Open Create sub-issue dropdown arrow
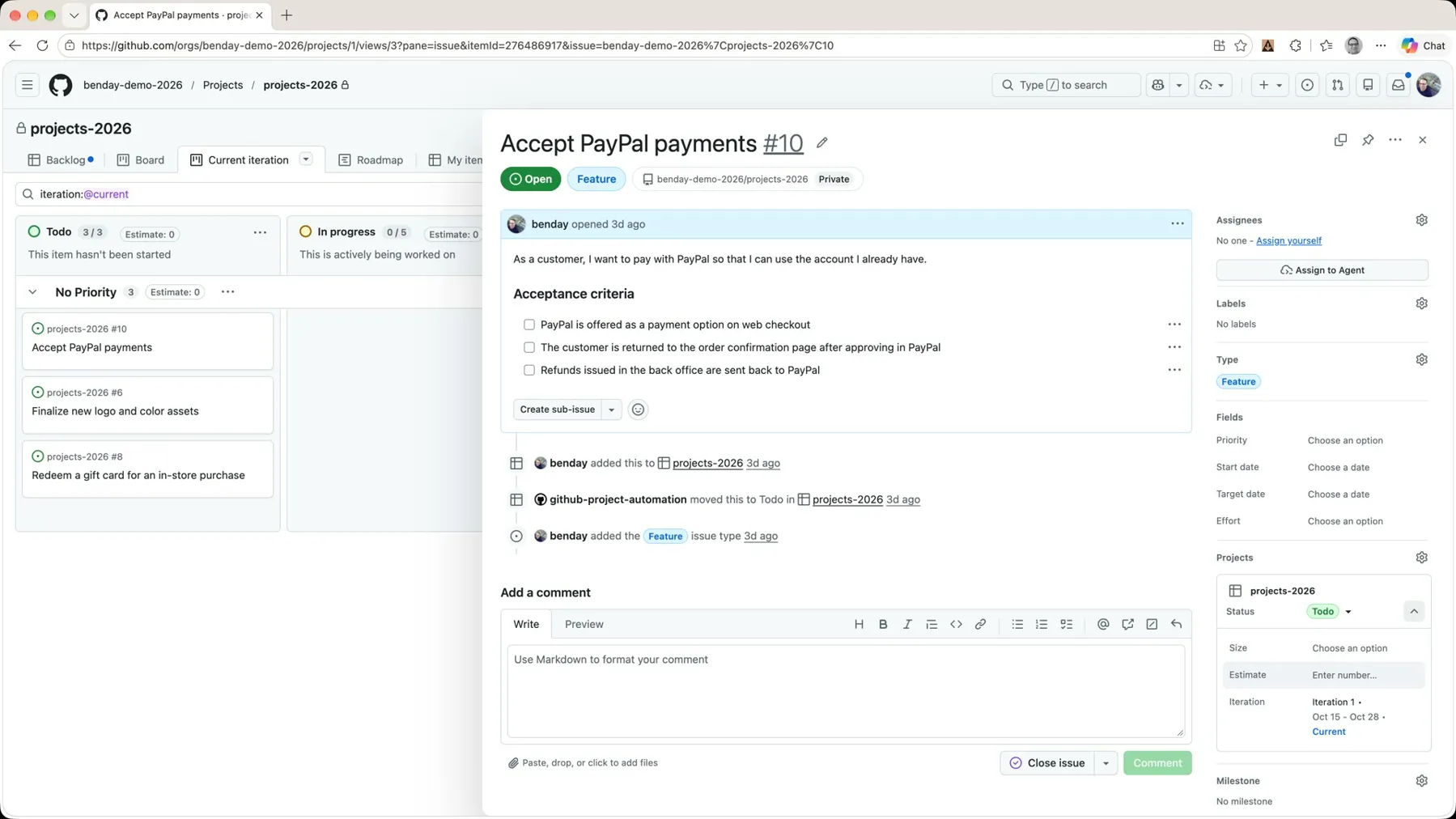The height and width of the screenshot is (819, 1456). coord(612,409)
